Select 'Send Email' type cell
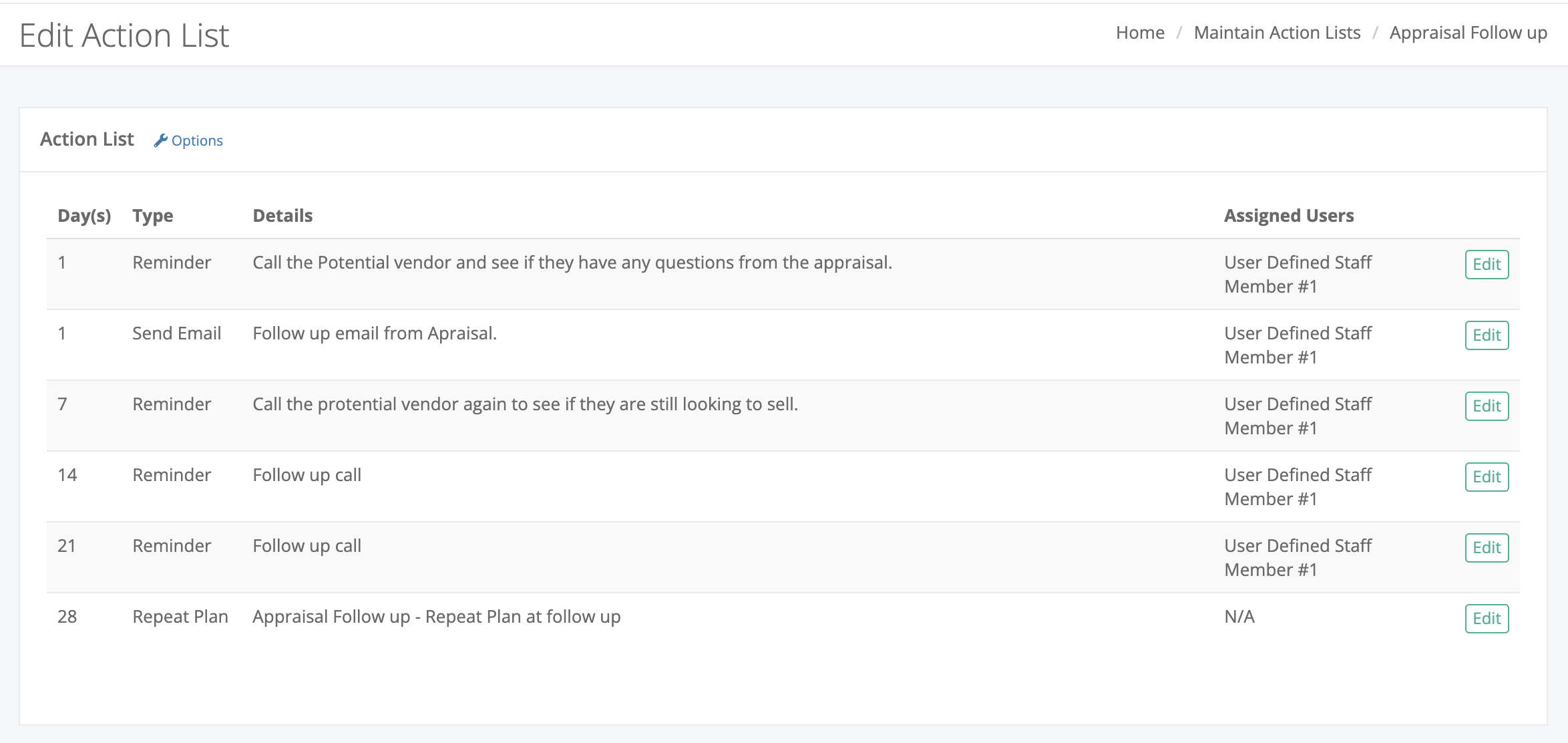 (176, 333)
